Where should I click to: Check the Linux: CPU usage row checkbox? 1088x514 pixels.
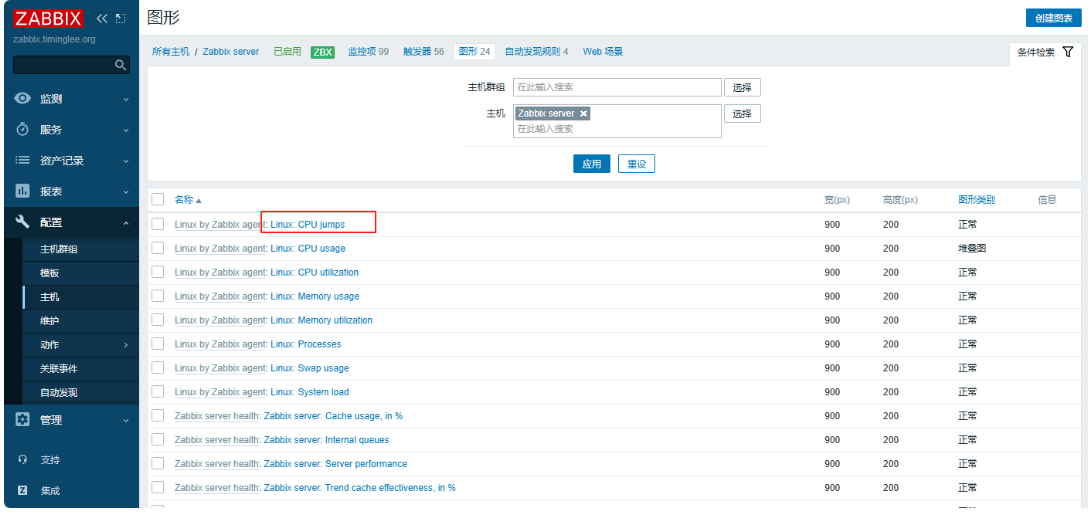pos(158,248)
